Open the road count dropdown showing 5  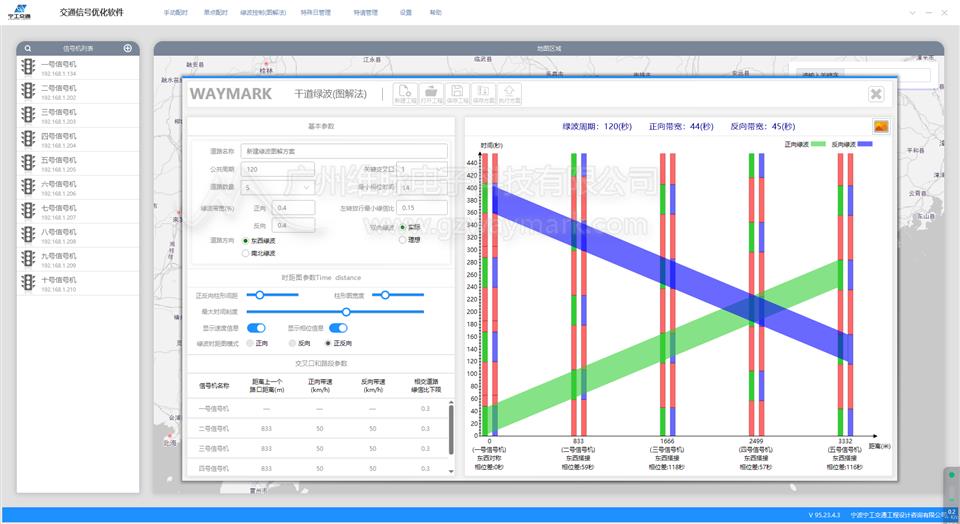point(278,187)
